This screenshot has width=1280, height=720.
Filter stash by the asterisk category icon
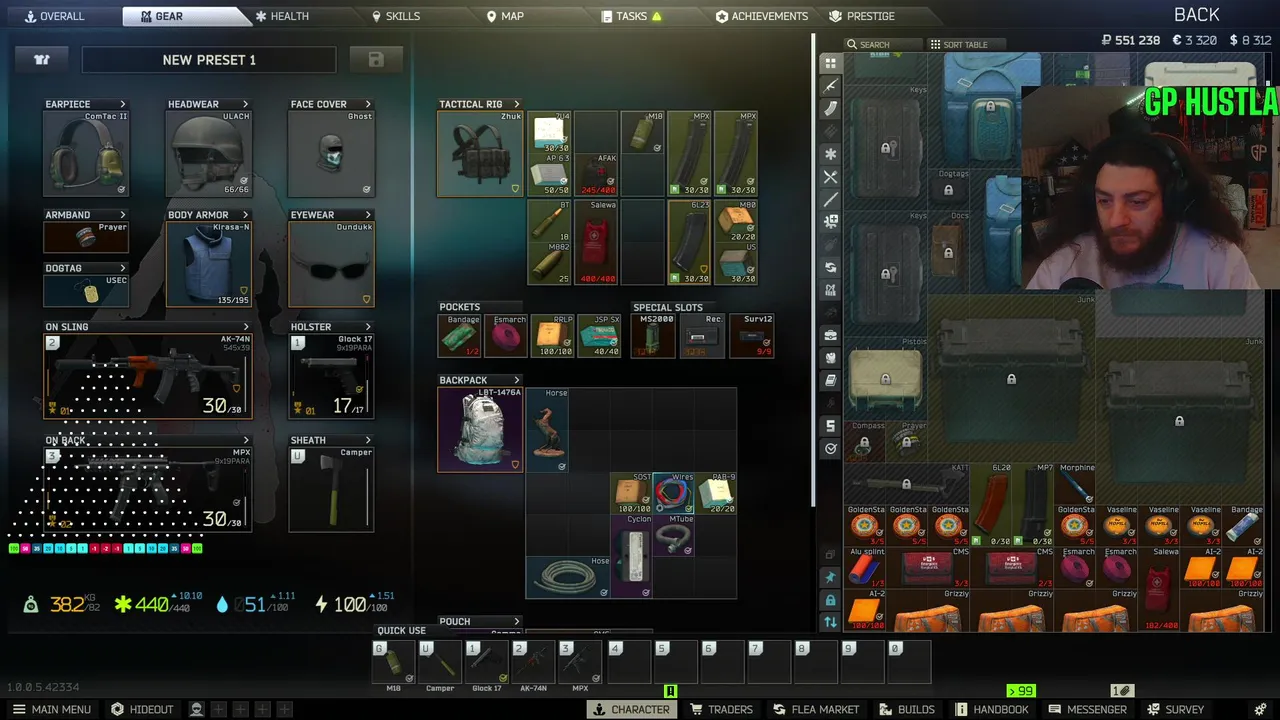tap(830, 154)
